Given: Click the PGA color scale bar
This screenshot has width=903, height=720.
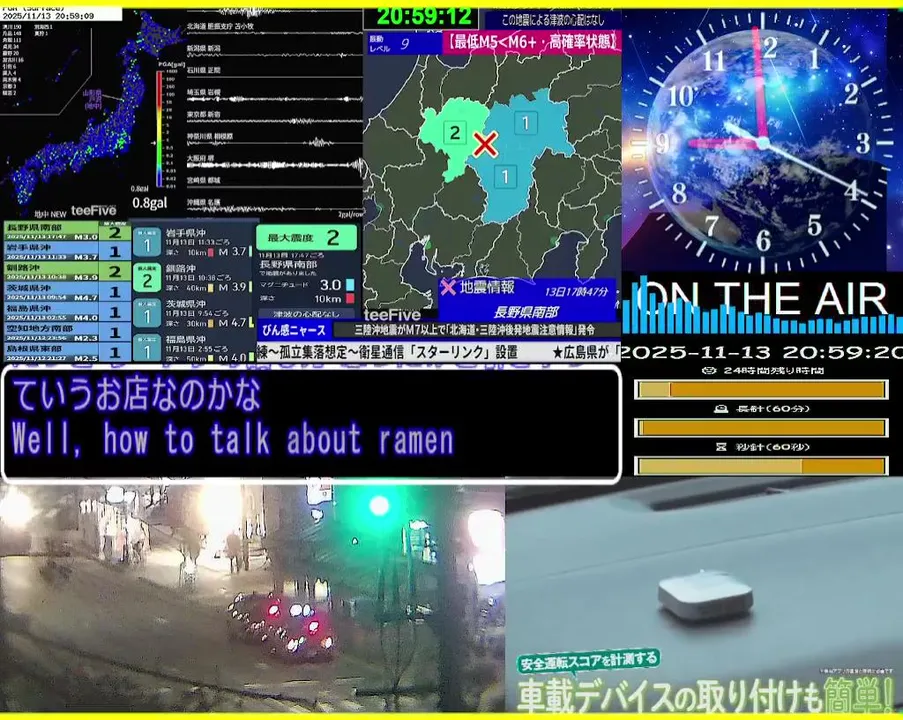Looking at the screenshot, I should point(159,128).
